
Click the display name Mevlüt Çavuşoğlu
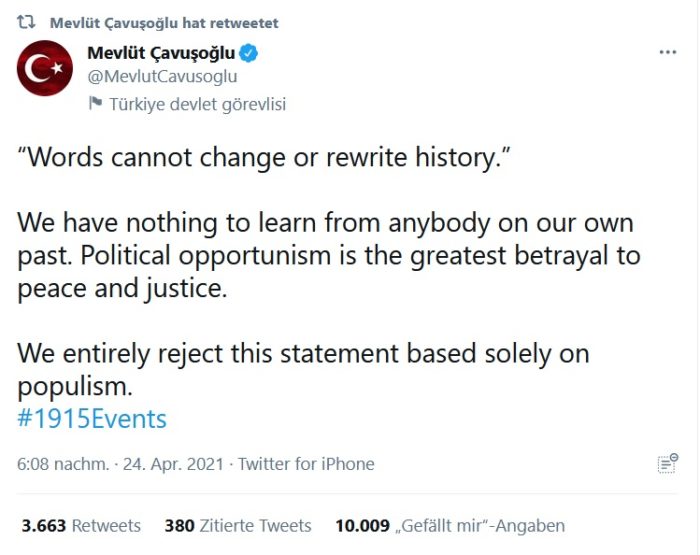click(164, 54)
